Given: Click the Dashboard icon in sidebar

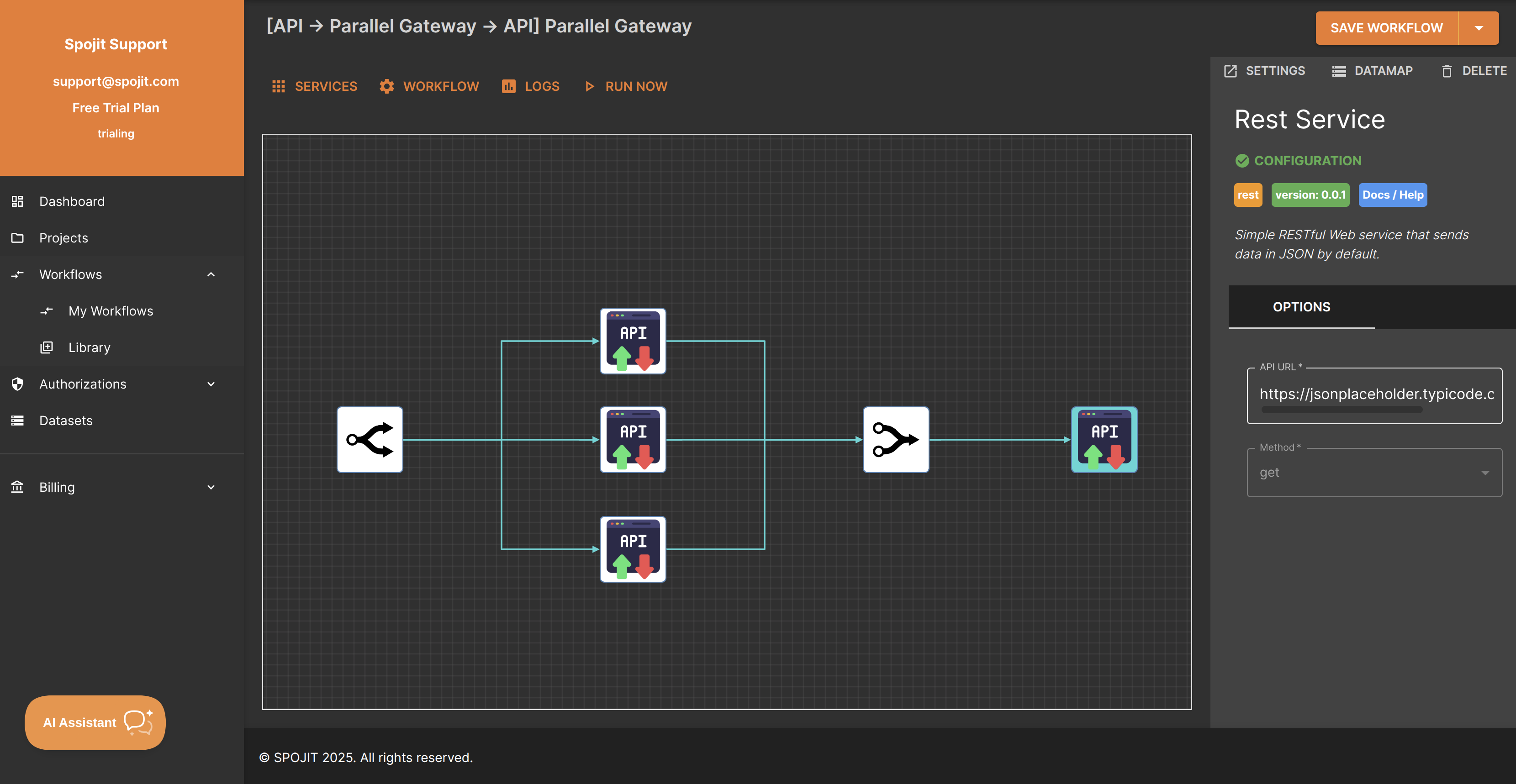Looking at the screenshot, I should tap(17, 201).
